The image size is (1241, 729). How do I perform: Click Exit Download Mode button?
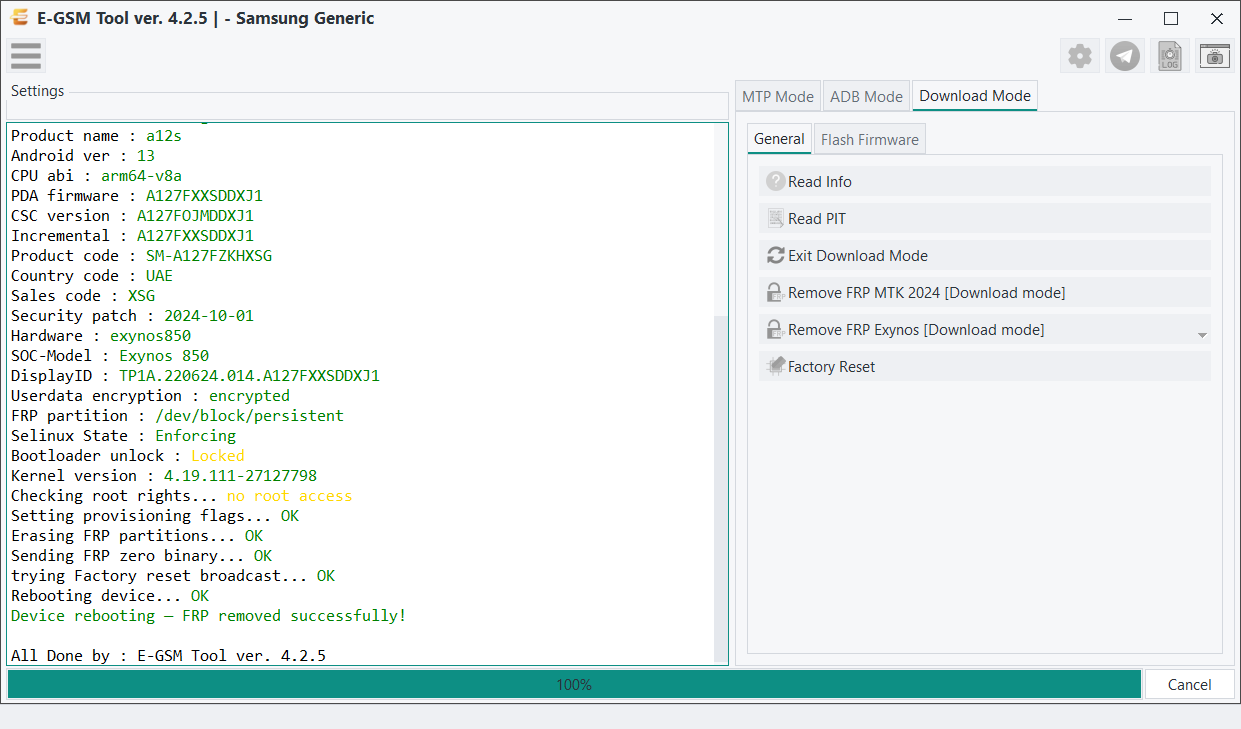click(x=985, y=255)
